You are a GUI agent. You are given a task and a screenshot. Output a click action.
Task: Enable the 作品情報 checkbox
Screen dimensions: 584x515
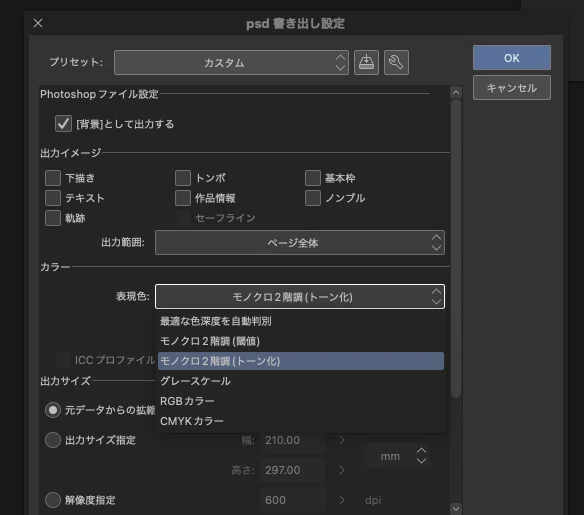tap(183, 198)
